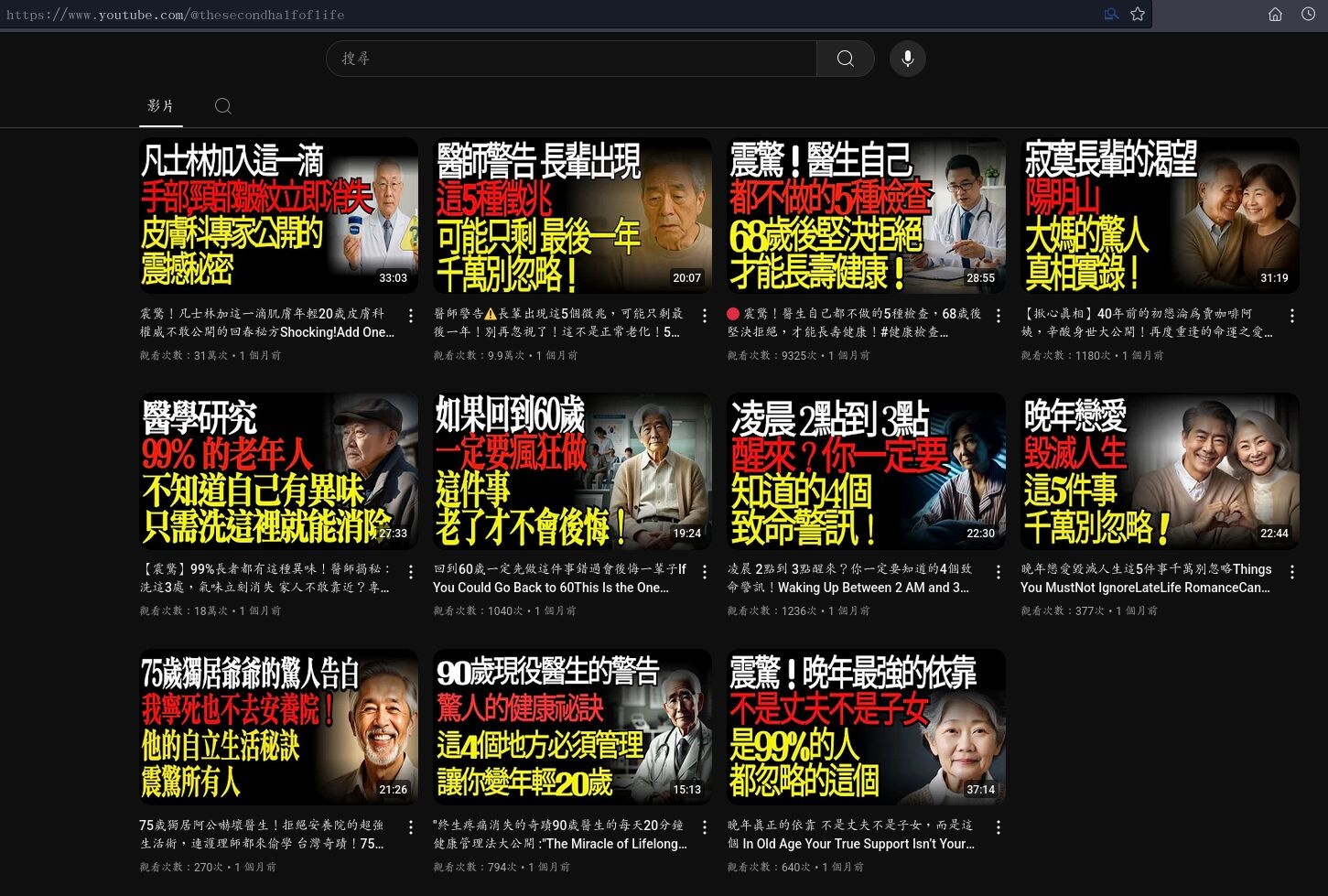Click 觀看次數：9.9萬次 text
1328x896 pixels.
479,355
